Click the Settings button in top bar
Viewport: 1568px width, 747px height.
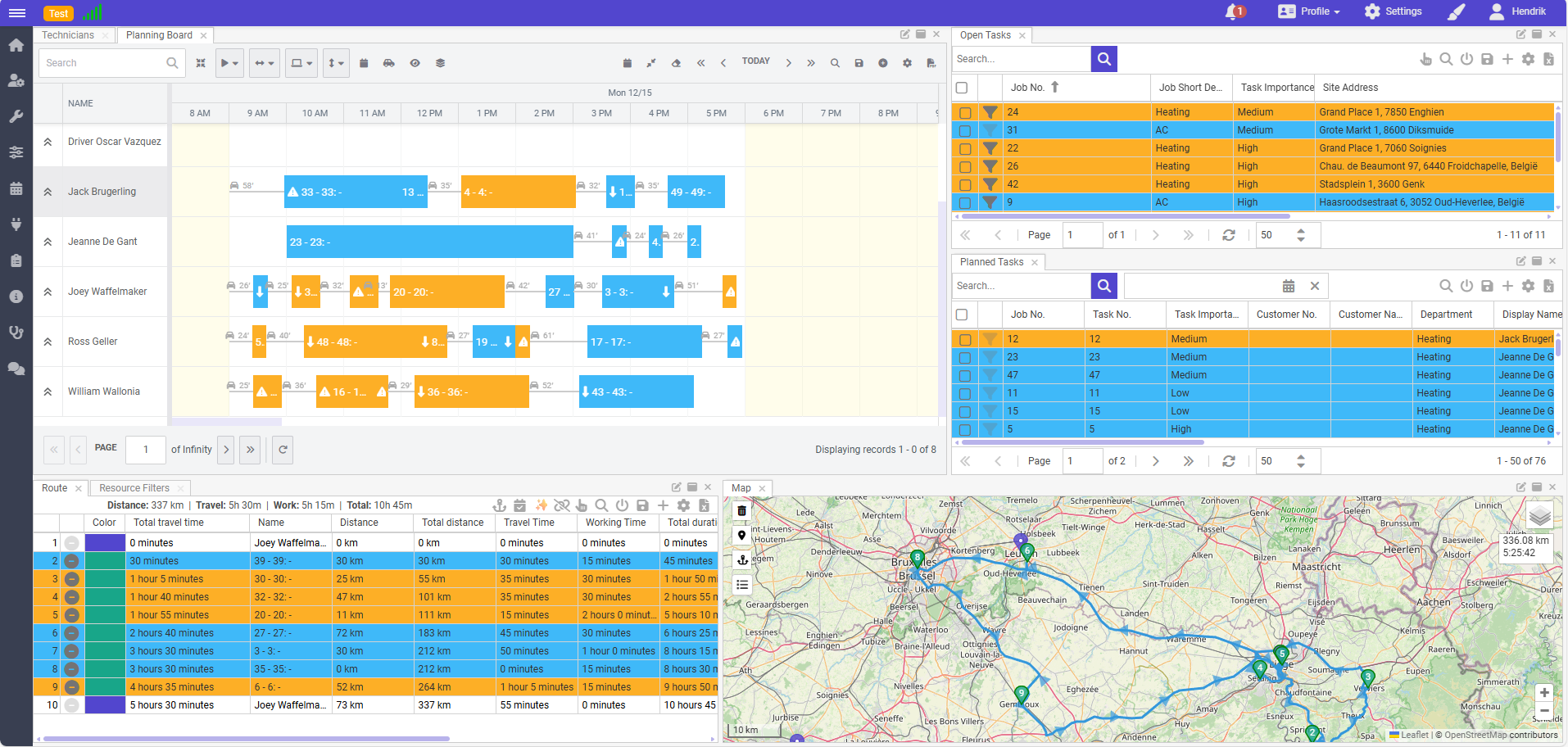tap(1394, 11)
